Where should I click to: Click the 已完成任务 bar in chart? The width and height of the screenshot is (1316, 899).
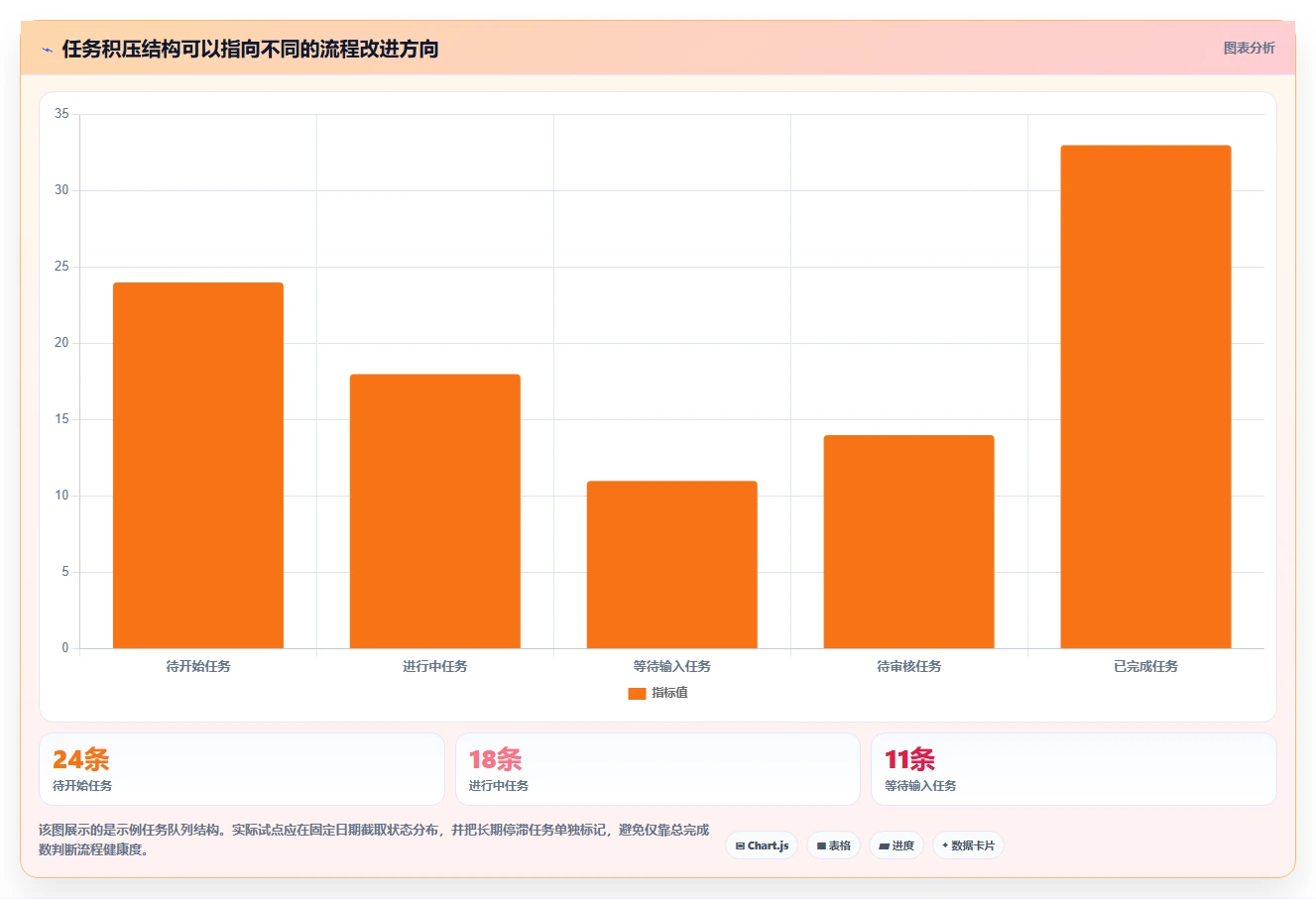1146,396
